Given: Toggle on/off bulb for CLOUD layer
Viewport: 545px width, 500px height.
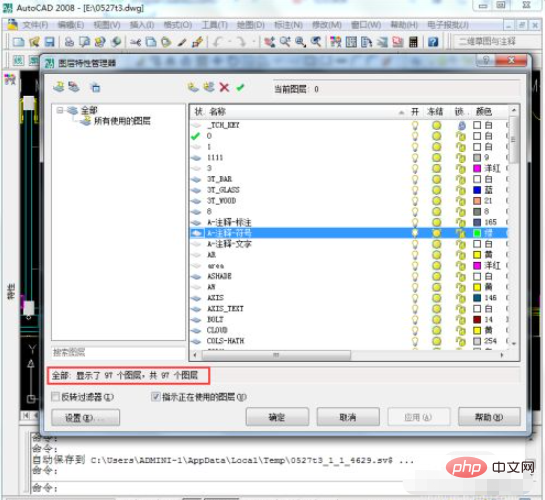Looking at the screenshot, I should pos(415,330).
